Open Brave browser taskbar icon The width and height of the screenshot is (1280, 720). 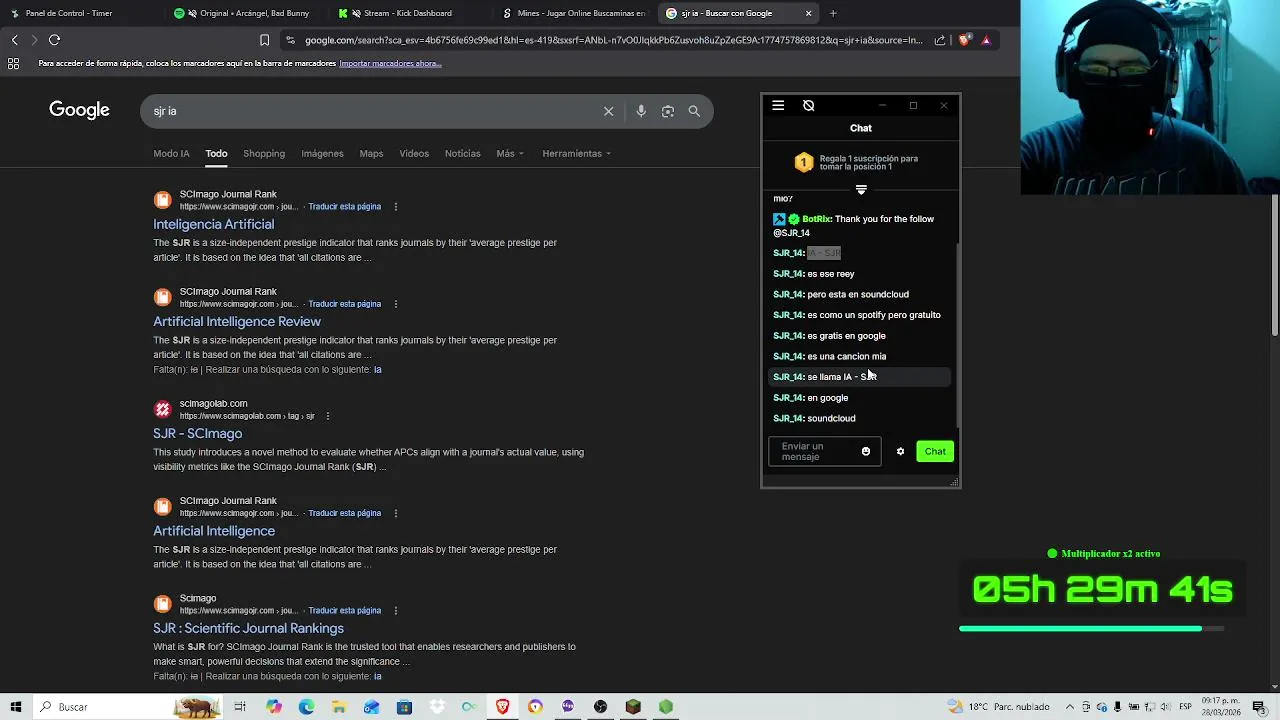pyautogui.click(x=502, y=707)
